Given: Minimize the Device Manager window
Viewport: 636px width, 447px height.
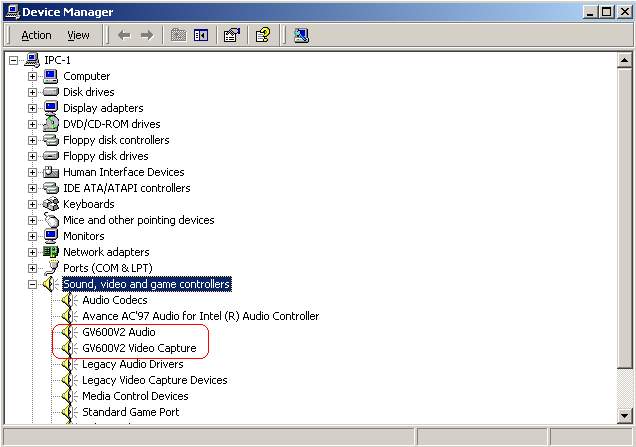Looking at the screenshot, I should click(x=591, y=12).
